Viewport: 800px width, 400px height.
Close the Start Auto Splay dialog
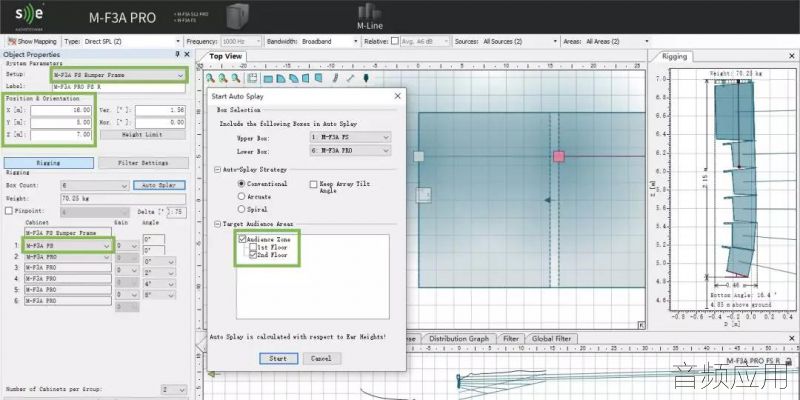397,96
